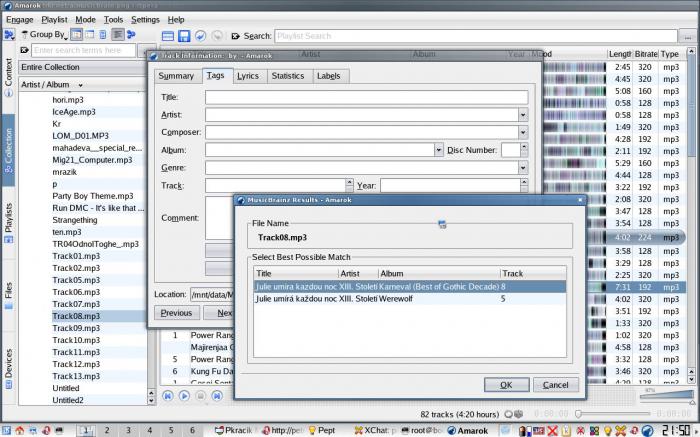Viewport: 700px width, 437px height.
Task: Open the Devices sidebar panel
Action: tap(8, 369)
